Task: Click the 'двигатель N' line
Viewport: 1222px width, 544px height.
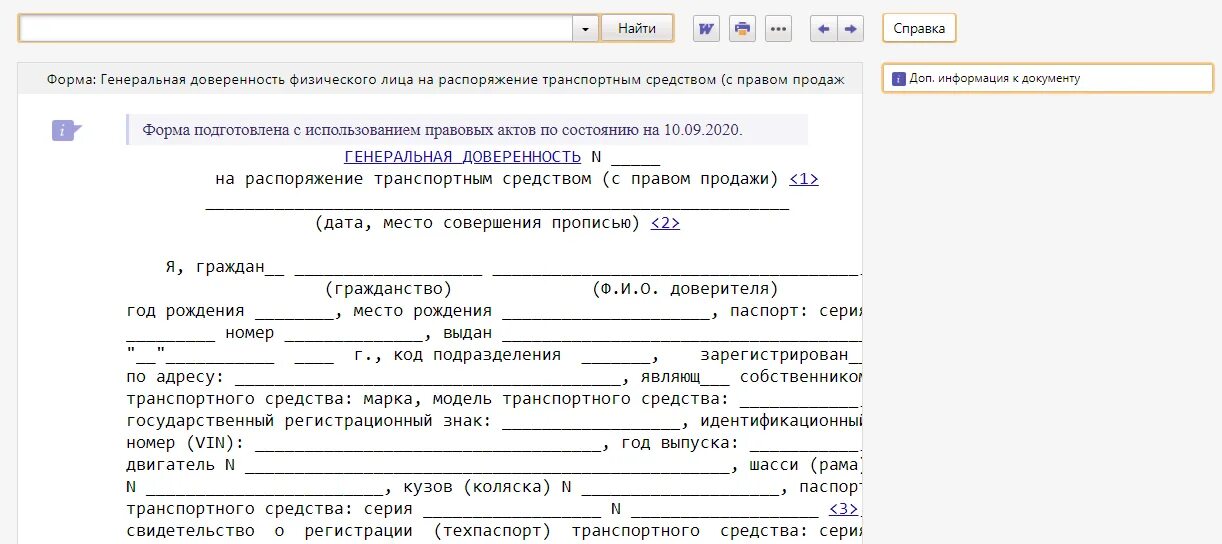Action: (x=495, y=465)
